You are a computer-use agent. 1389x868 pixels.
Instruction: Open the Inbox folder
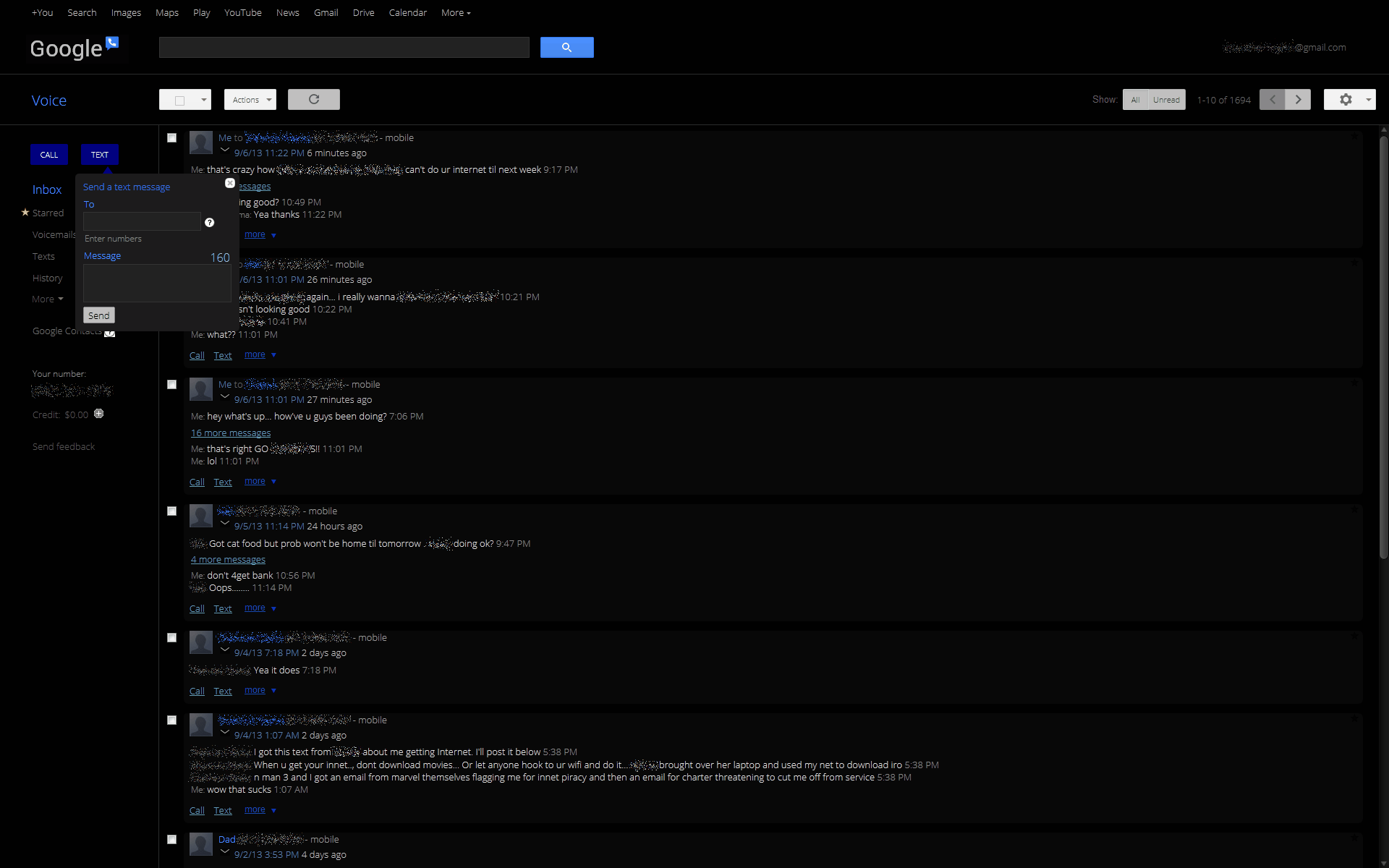(x=47, y=190)
